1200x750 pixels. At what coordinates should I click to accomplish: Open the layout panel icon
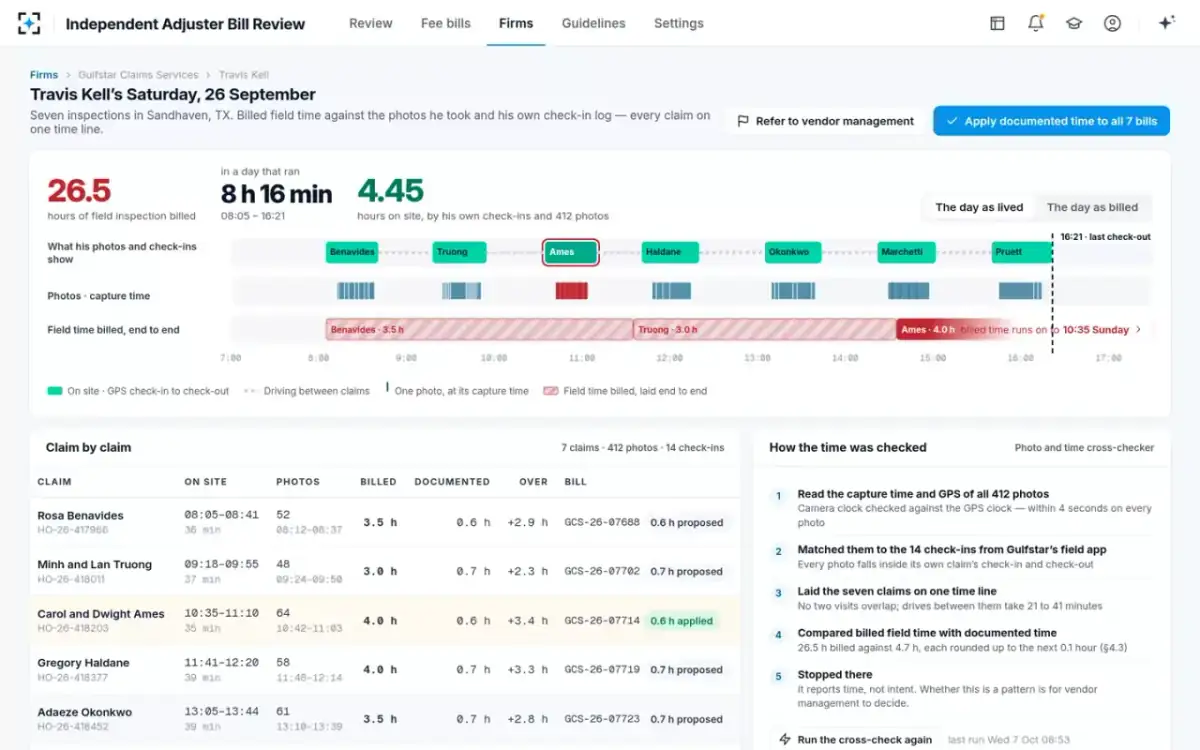click(997, 23)
